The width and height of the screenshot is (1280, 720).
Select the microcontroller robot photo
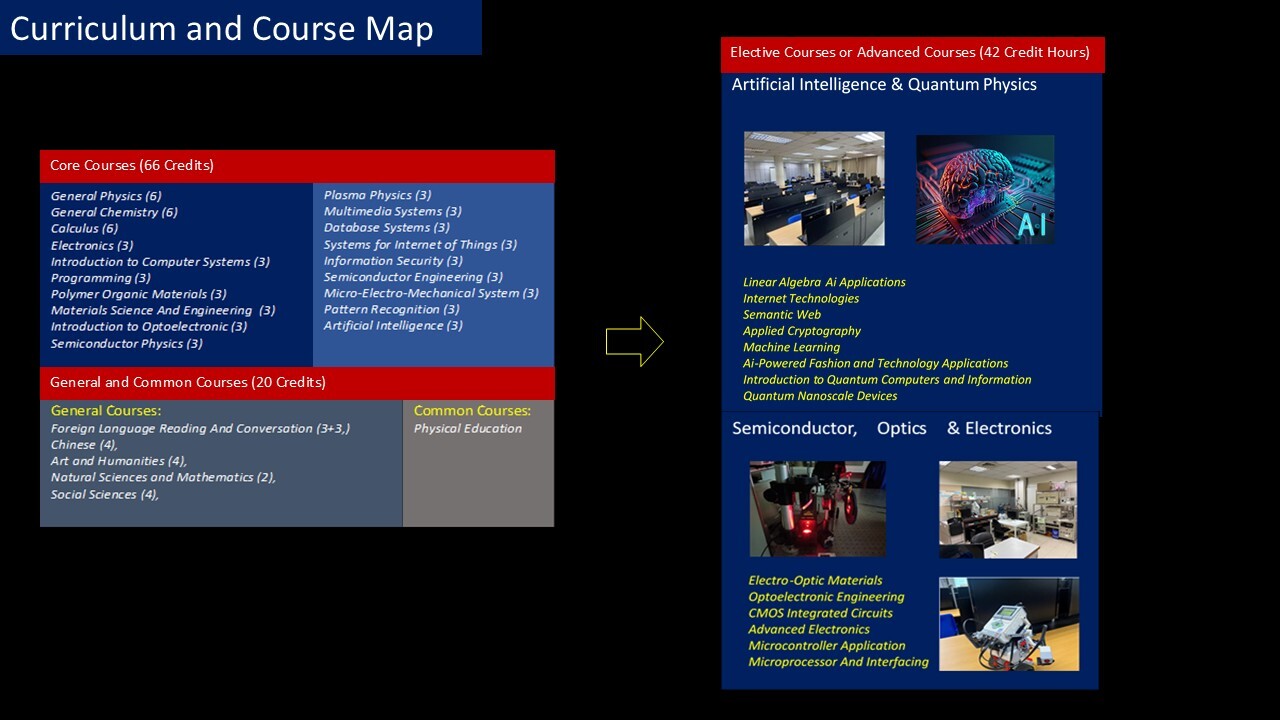click(1008, 624)
